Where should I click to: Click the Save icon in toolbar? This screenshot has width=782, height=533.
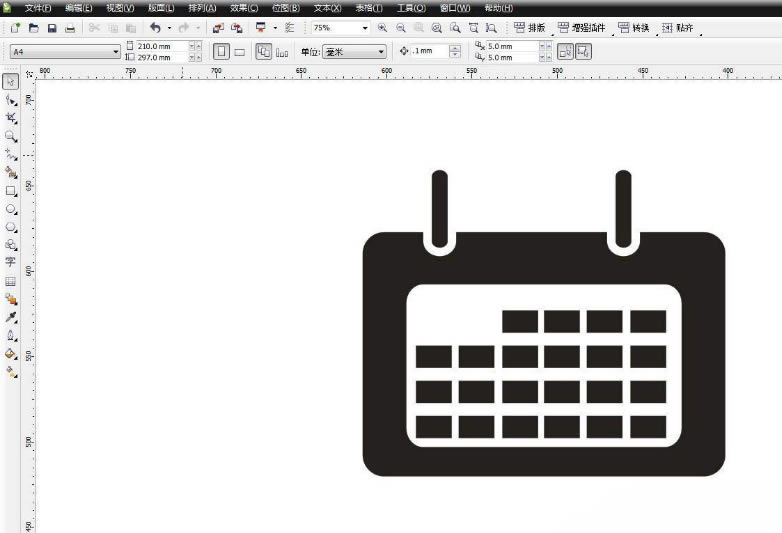pos(52,28)
